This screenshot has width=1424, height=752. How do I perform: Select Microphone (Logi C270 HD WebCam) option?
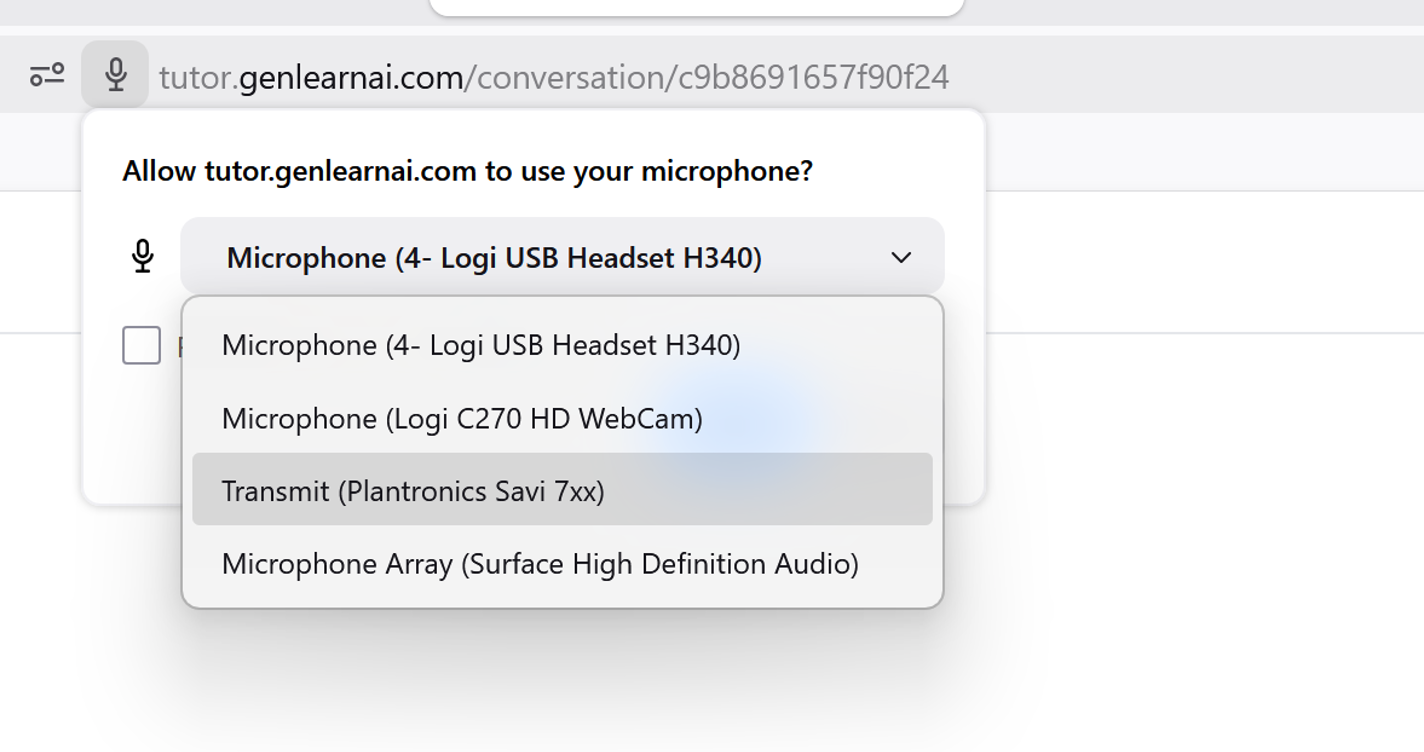coord(562,418)
